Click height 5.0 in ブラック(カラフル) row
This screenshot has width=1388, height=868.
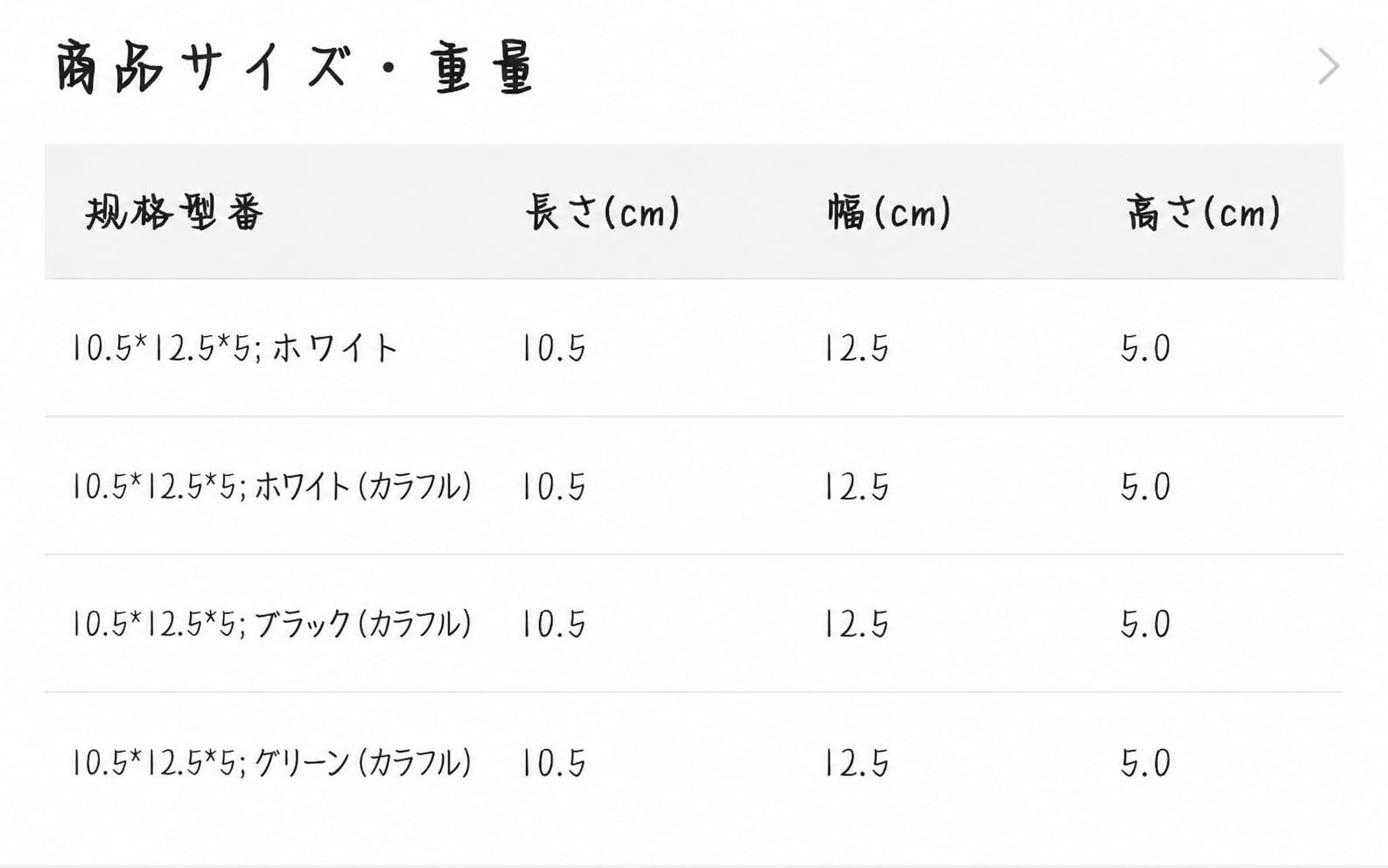[1146, 624]
